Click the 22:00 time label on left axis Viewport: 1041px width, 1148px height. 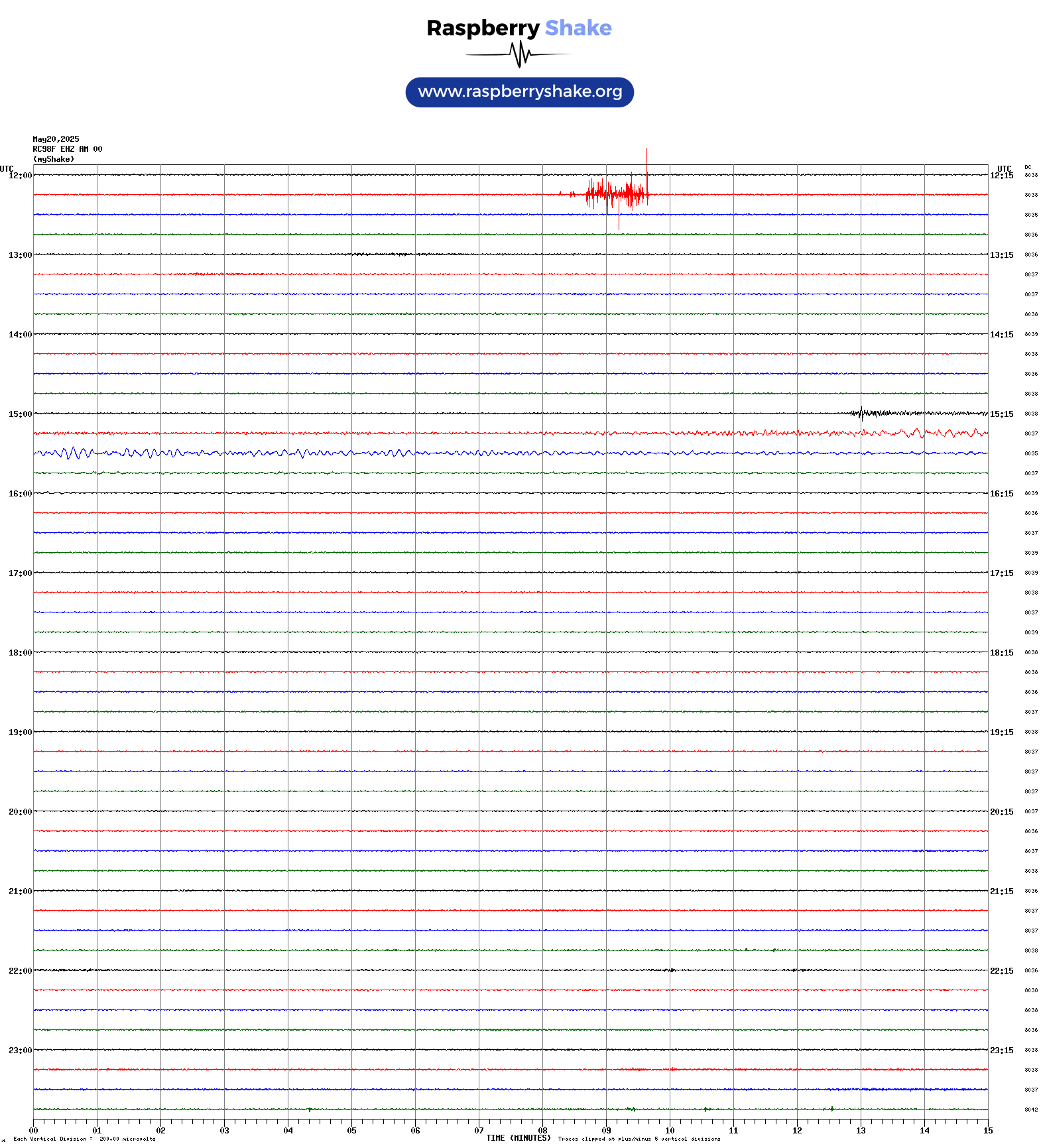pyautogui.click(x=20, y=971)
